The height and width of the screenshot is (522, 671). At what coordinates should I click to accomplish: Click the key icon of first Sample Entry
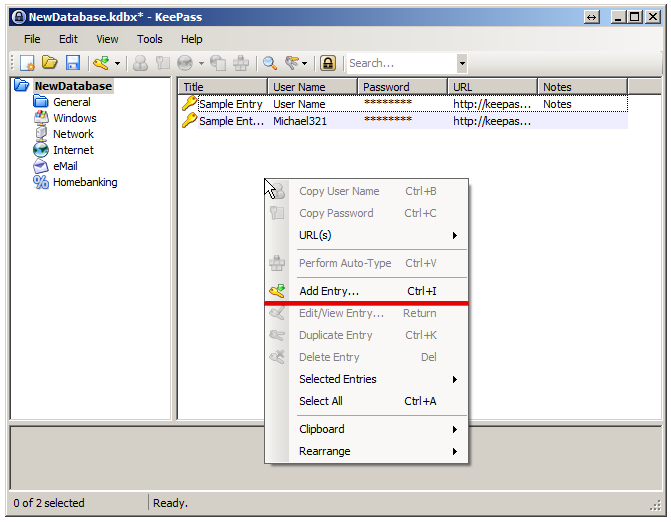click(x=189, y=104)
